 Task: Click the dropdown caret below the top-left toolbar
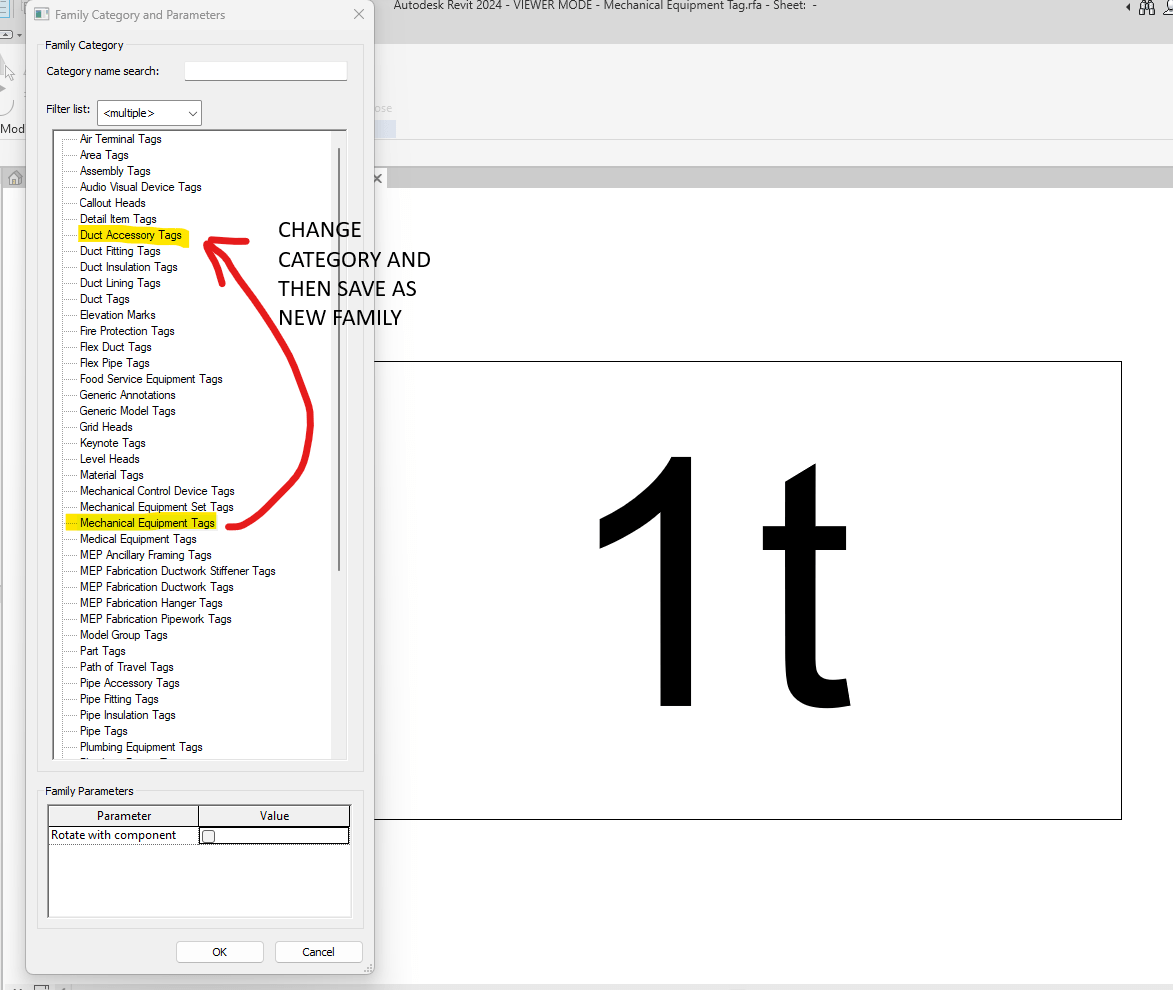[19, 35]
